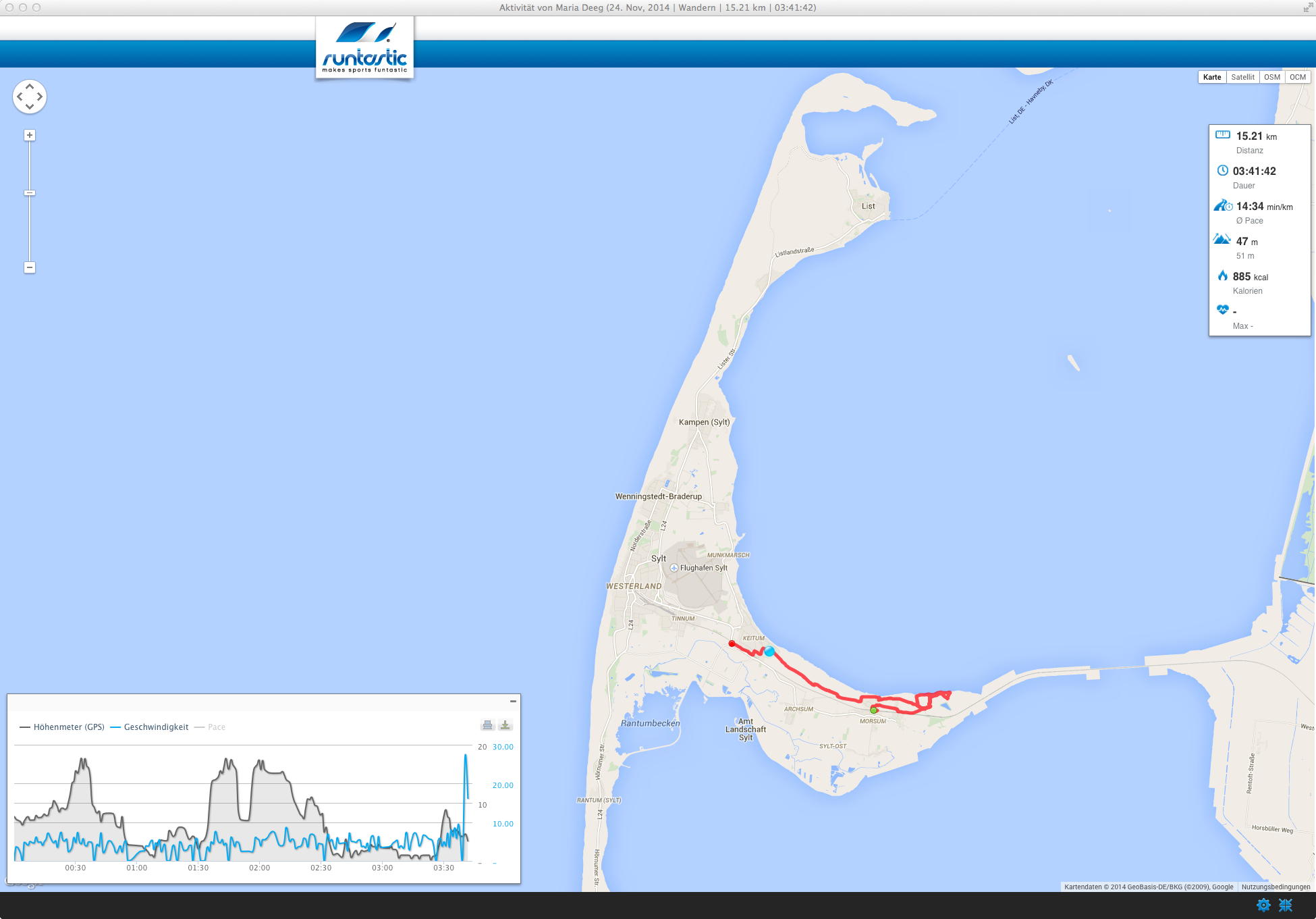Click the blue position marker on route
The width and height of the screenshot is (1316, 919).
coord(769,652)
